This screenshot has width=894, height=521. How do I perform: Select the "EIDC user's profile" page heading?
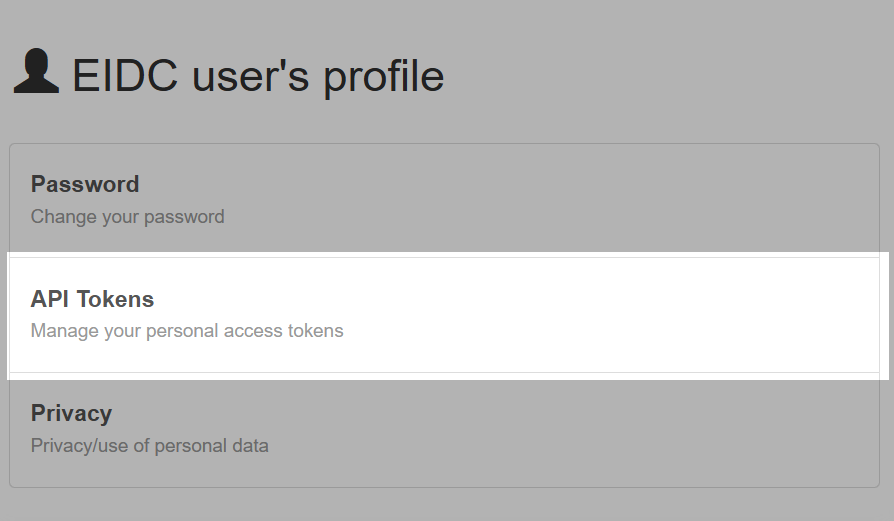[258, 75]
